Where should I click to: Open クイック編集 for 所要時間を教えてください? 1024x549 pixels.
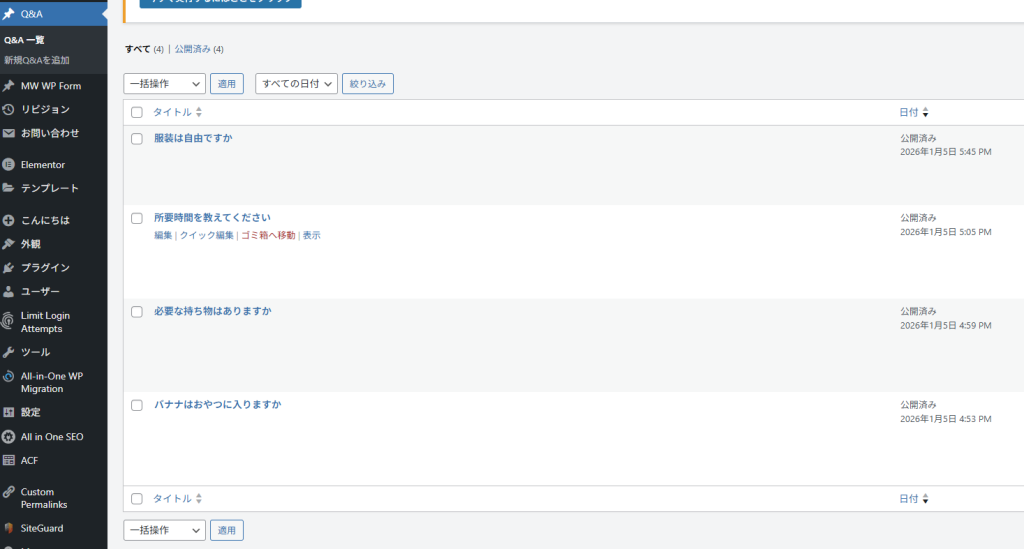206,236
